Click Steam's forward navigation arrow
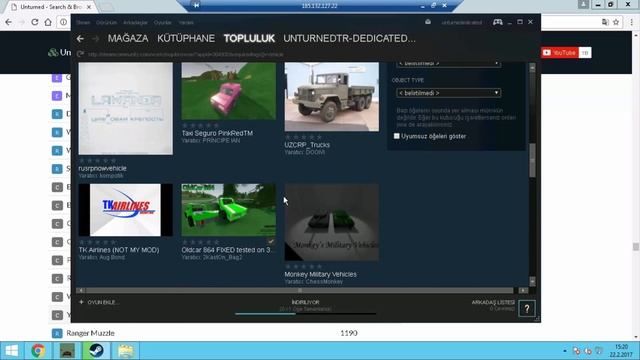The image size is (640, 360). [x=96, y=38]
